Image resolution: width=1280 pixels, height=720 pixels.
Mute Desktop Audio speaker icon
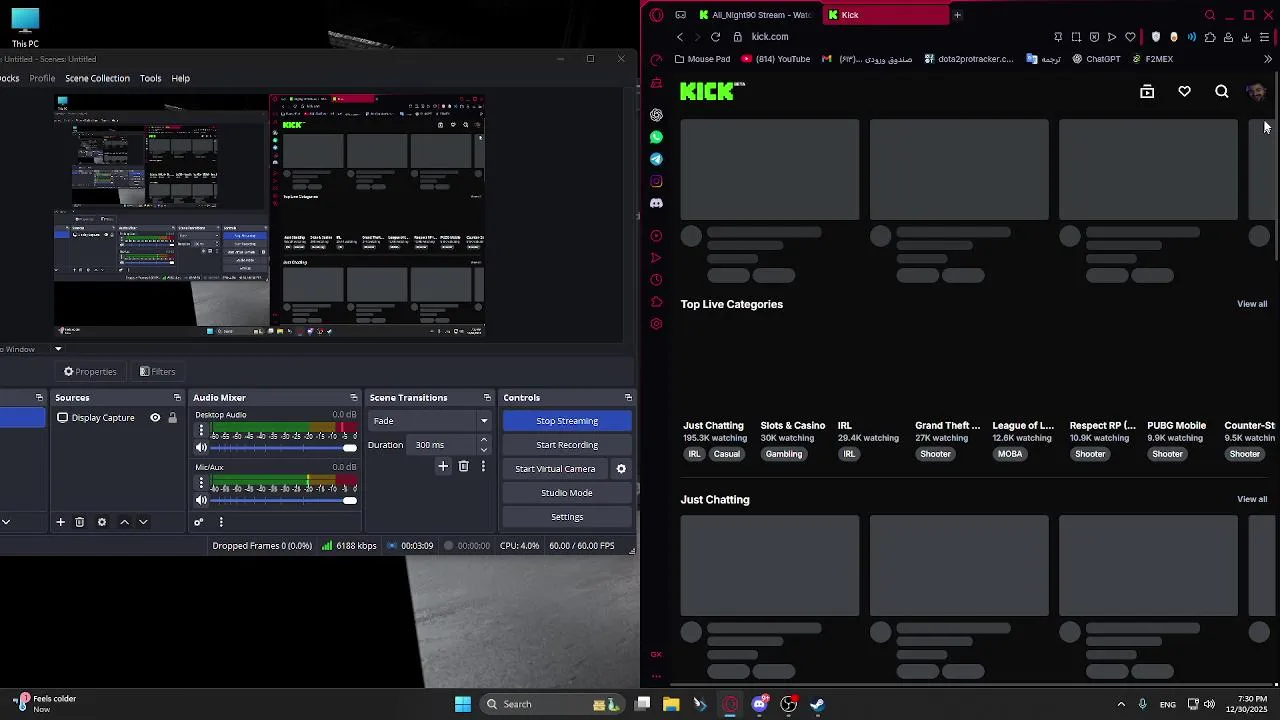(201, 448)
